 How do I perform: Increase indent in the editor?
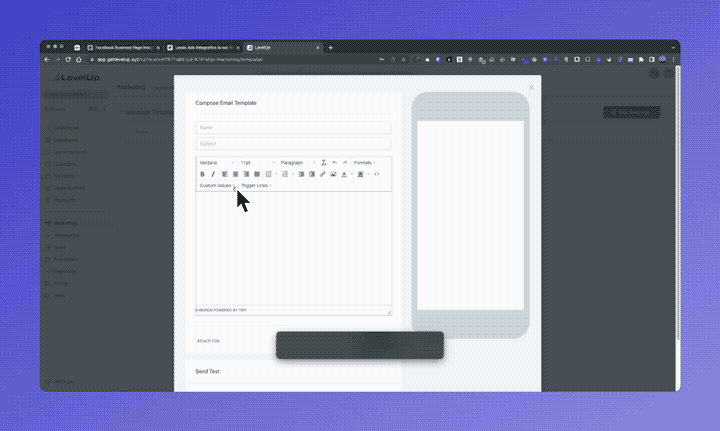pyautogui.click(x=312, y=174)
